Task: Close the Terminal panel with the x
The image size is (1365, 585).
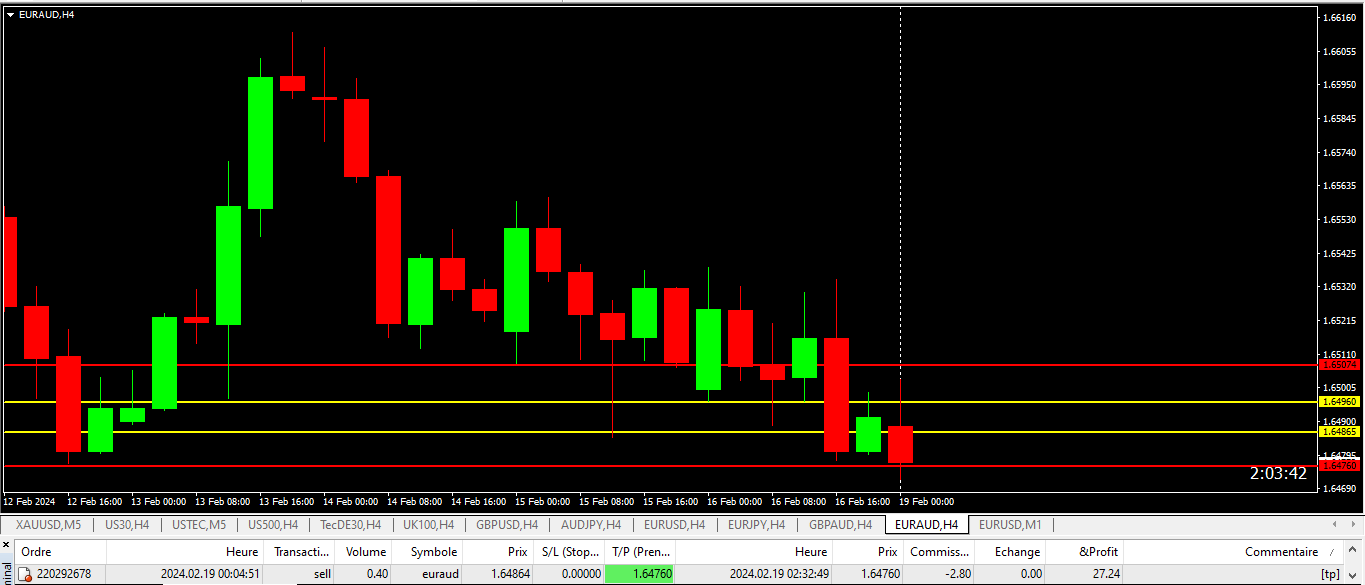Action: tap(5, 545)
